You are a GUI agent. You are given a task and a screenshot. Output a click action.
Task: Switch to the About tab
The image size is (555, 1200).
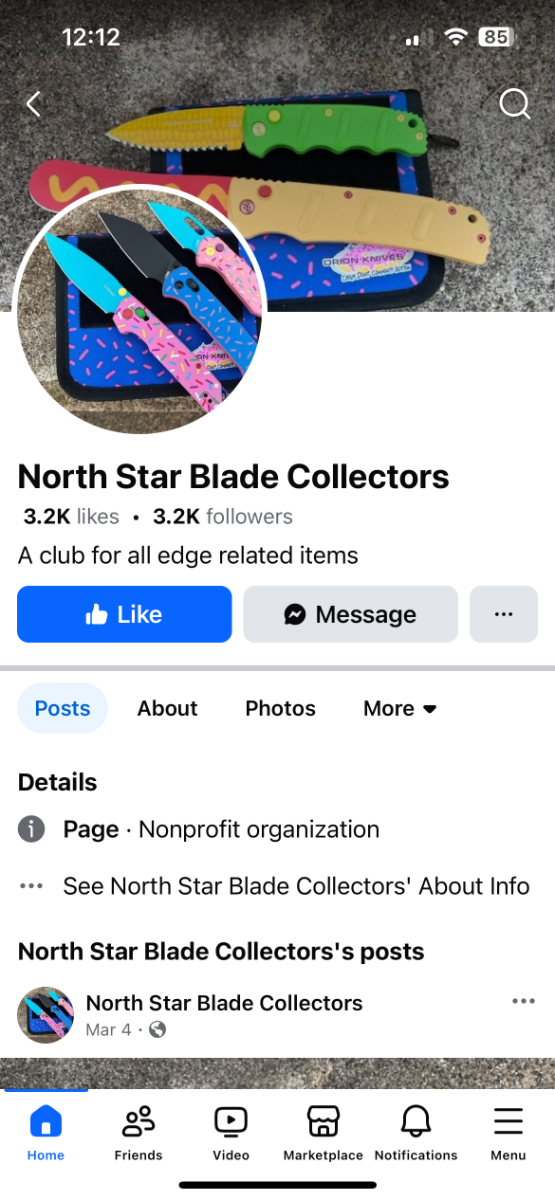tap(168, 708)
